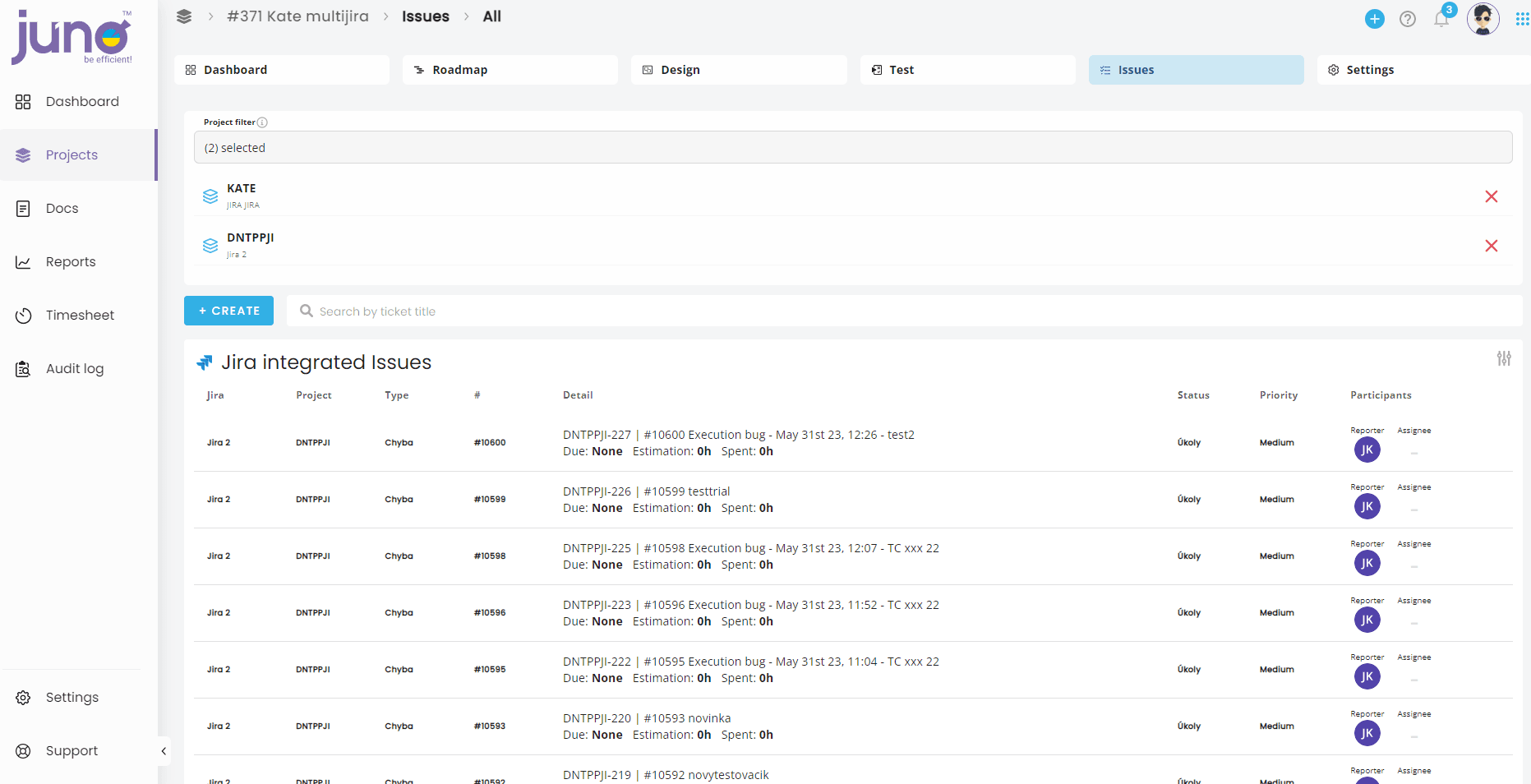Click the user avatar picture
This screenshot has width=1531, height=784.
pyautogui.click(x=1483, y=18)
